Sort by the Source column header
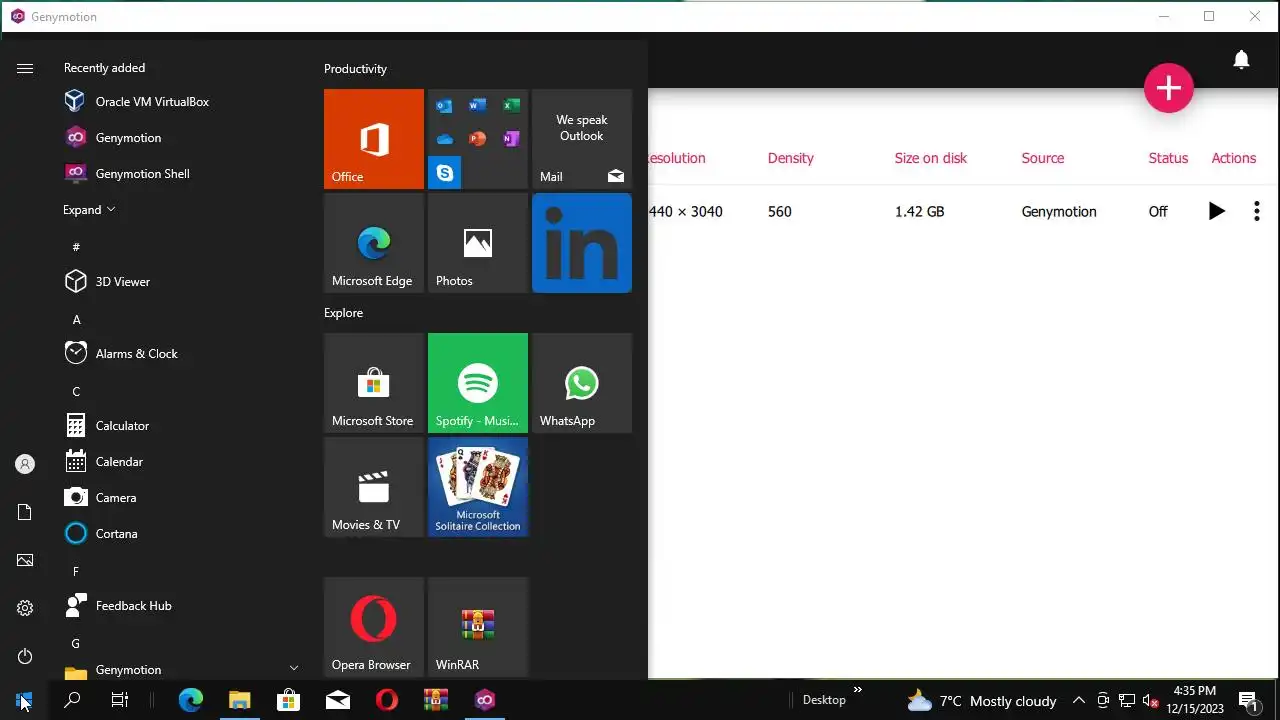The height and width of the screenshot is (720, 1280). point(1042,158)
